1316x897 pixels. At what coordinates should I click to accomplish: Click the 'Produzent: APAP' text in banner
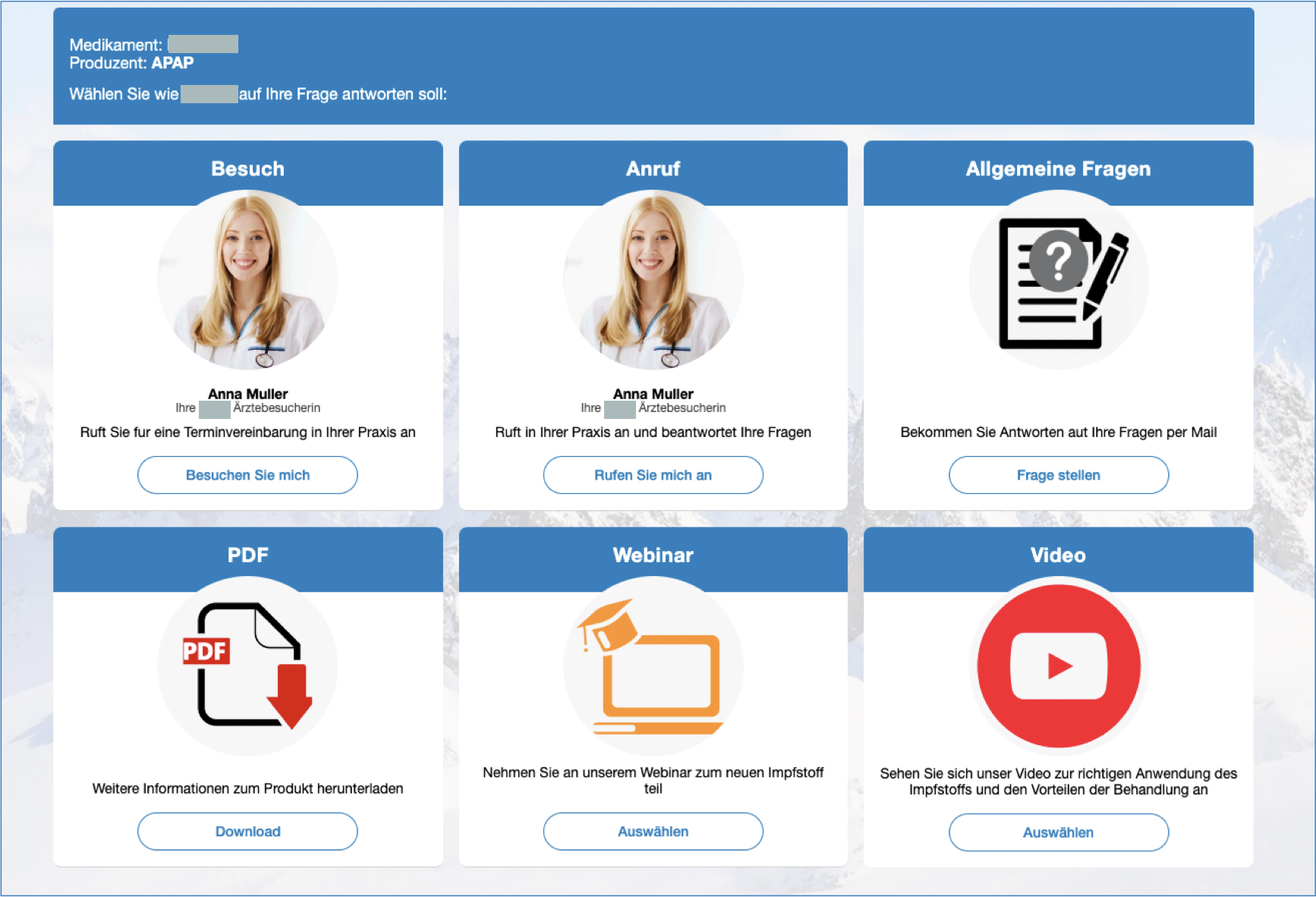pyautogui.click(x=131, y=63)
